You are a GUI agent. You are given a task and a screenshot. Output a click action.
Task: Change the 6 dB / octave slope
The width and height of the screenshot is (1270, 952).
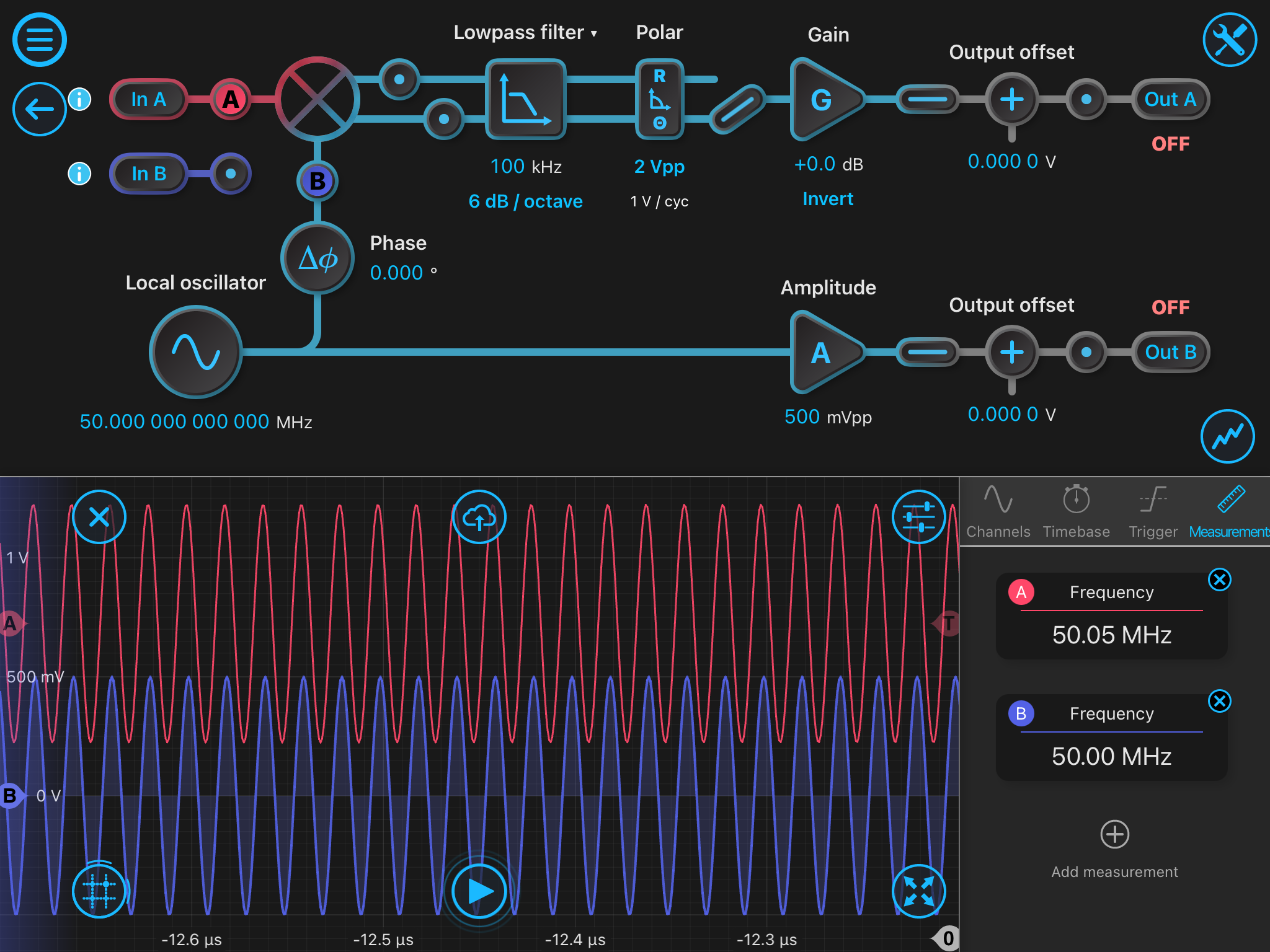pyautogui.click(x=525, y=201)
